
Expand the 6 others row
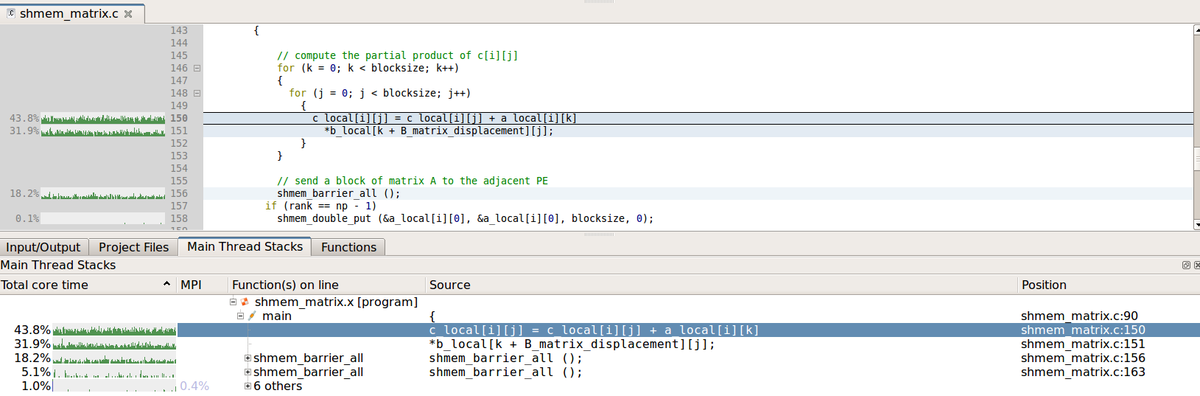click(247, 386)
